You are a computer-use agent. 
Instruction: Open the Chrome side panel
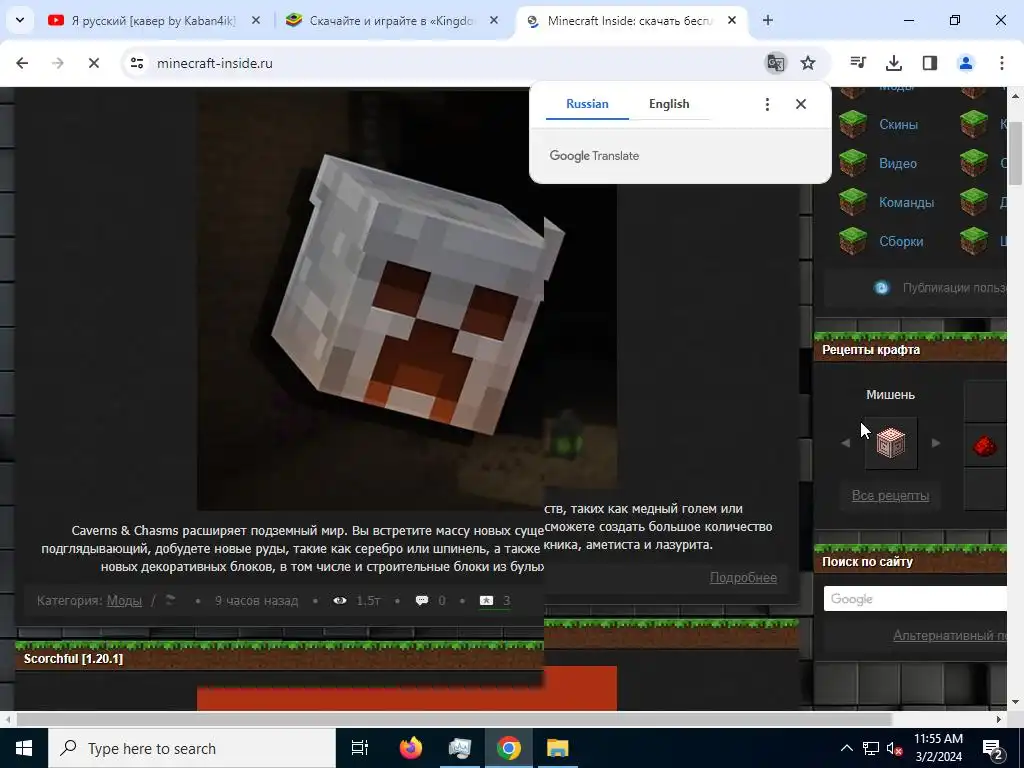pos(930,63)
